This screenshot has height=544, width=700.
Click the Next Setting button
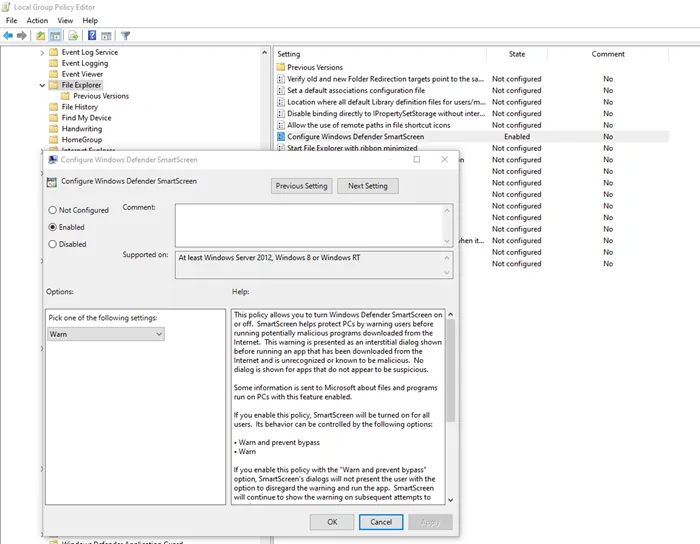tap(367, 186)
